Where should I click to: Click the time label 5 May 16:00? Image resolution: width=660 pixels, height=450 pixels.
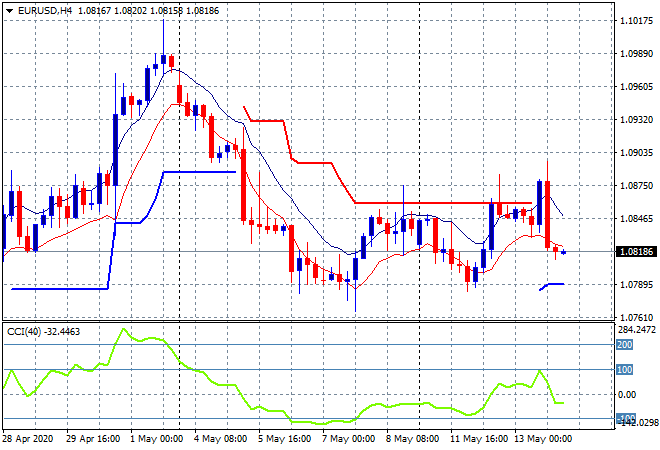(x=285, y=439)
